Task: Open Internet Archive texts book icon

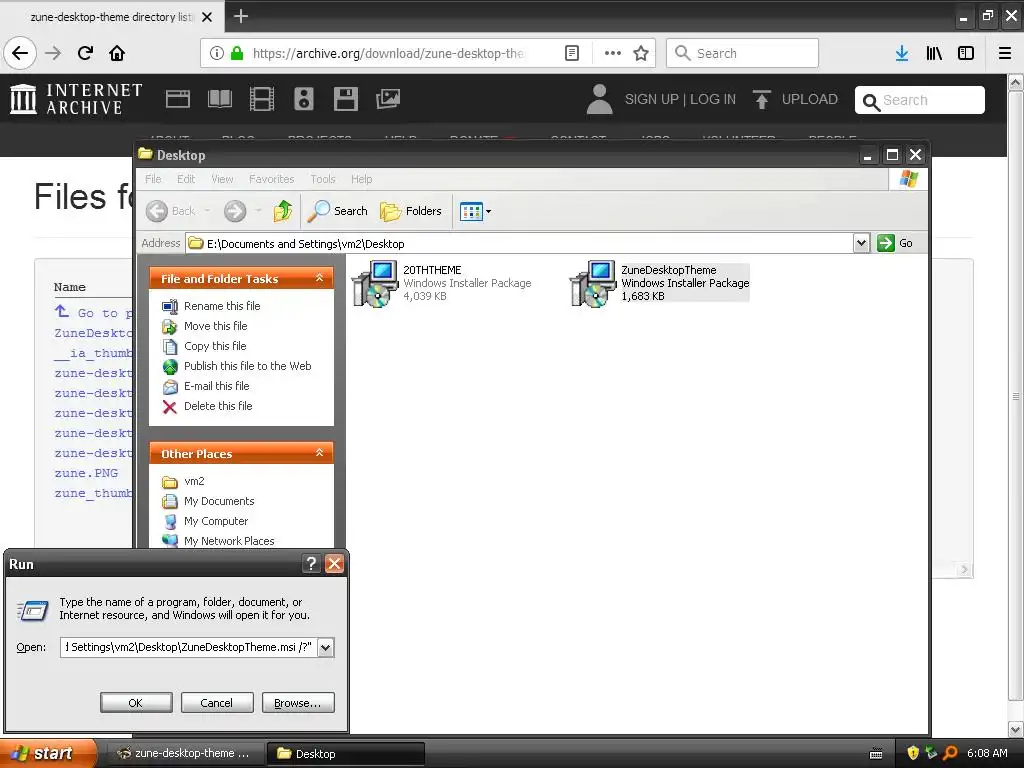Action: [219, 99]
